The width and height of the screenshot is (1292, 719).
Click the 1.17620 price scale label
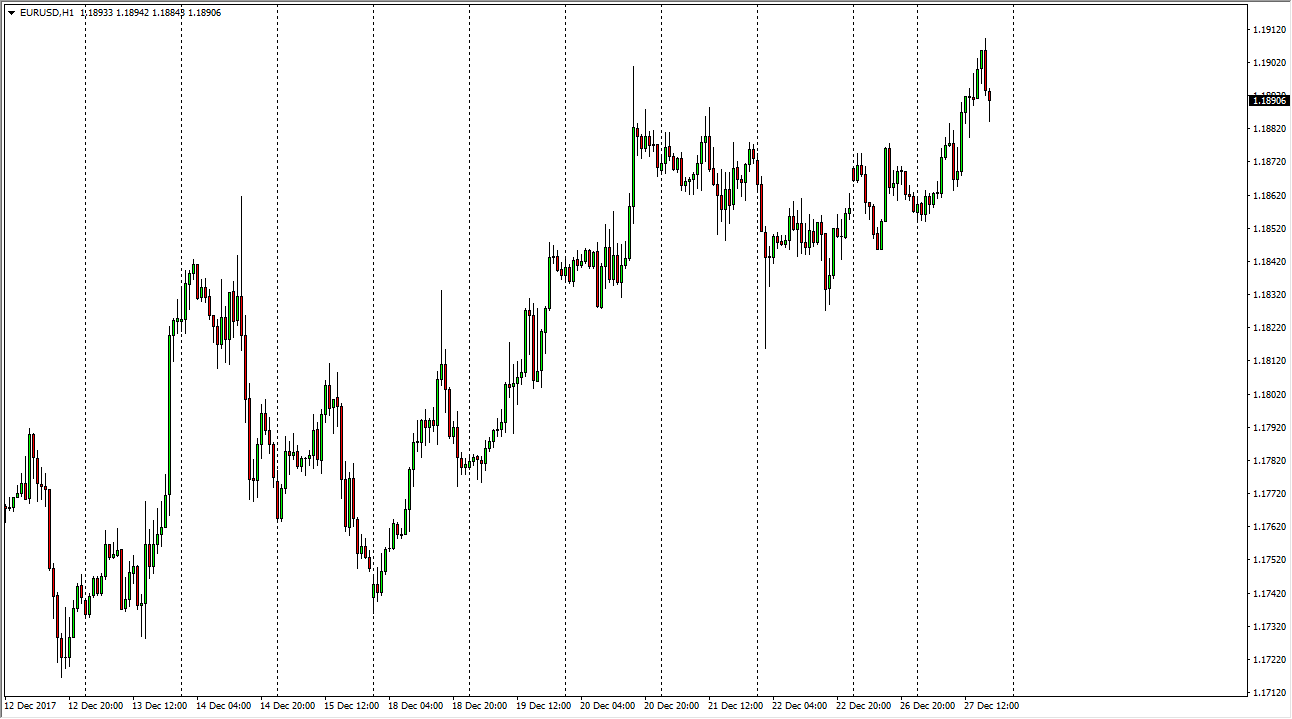click(1269, 526)
